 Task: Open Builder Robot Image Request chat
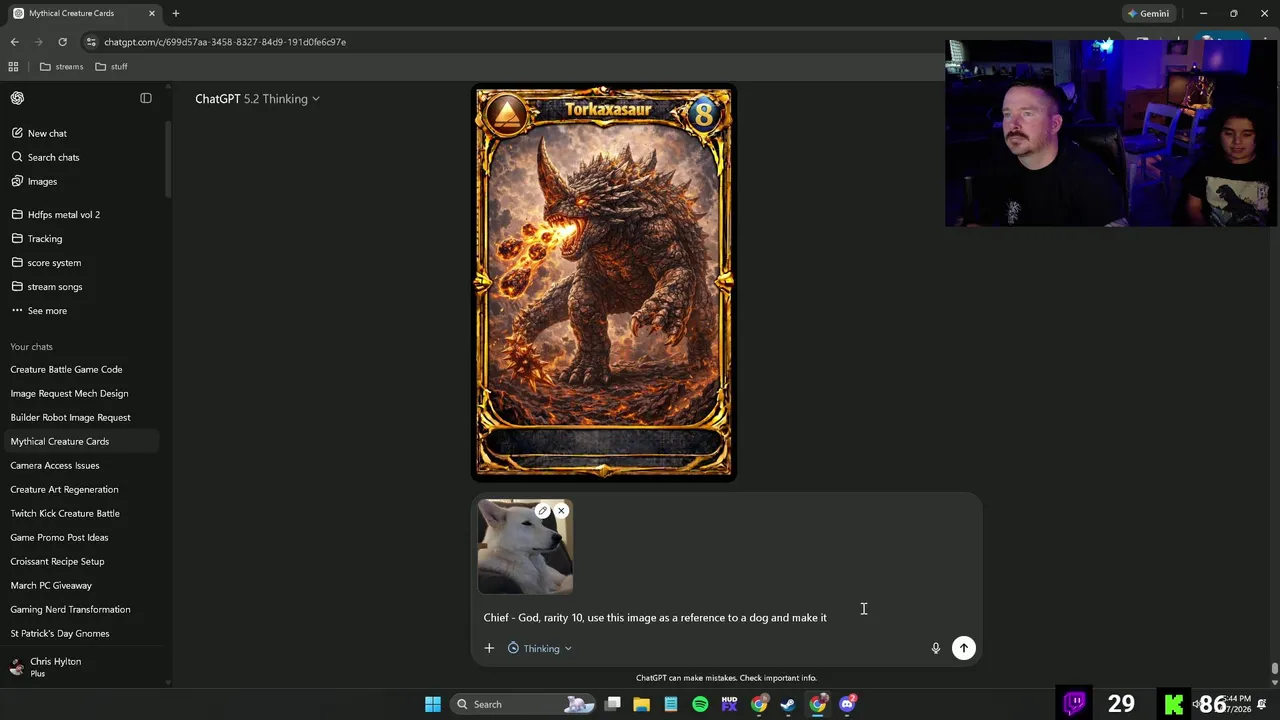click(70, 417)
